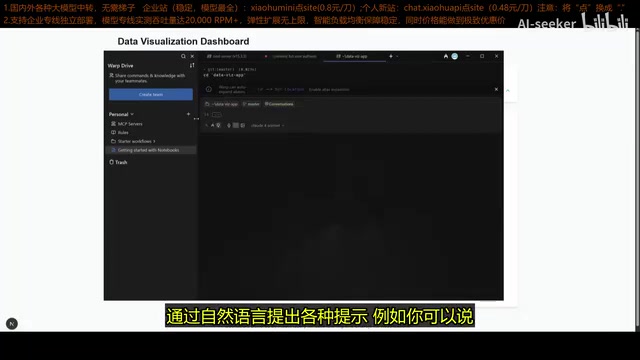Click the microphone voice input icon
This screenshot has height=360, width=640.
click(x=229, y=125)
